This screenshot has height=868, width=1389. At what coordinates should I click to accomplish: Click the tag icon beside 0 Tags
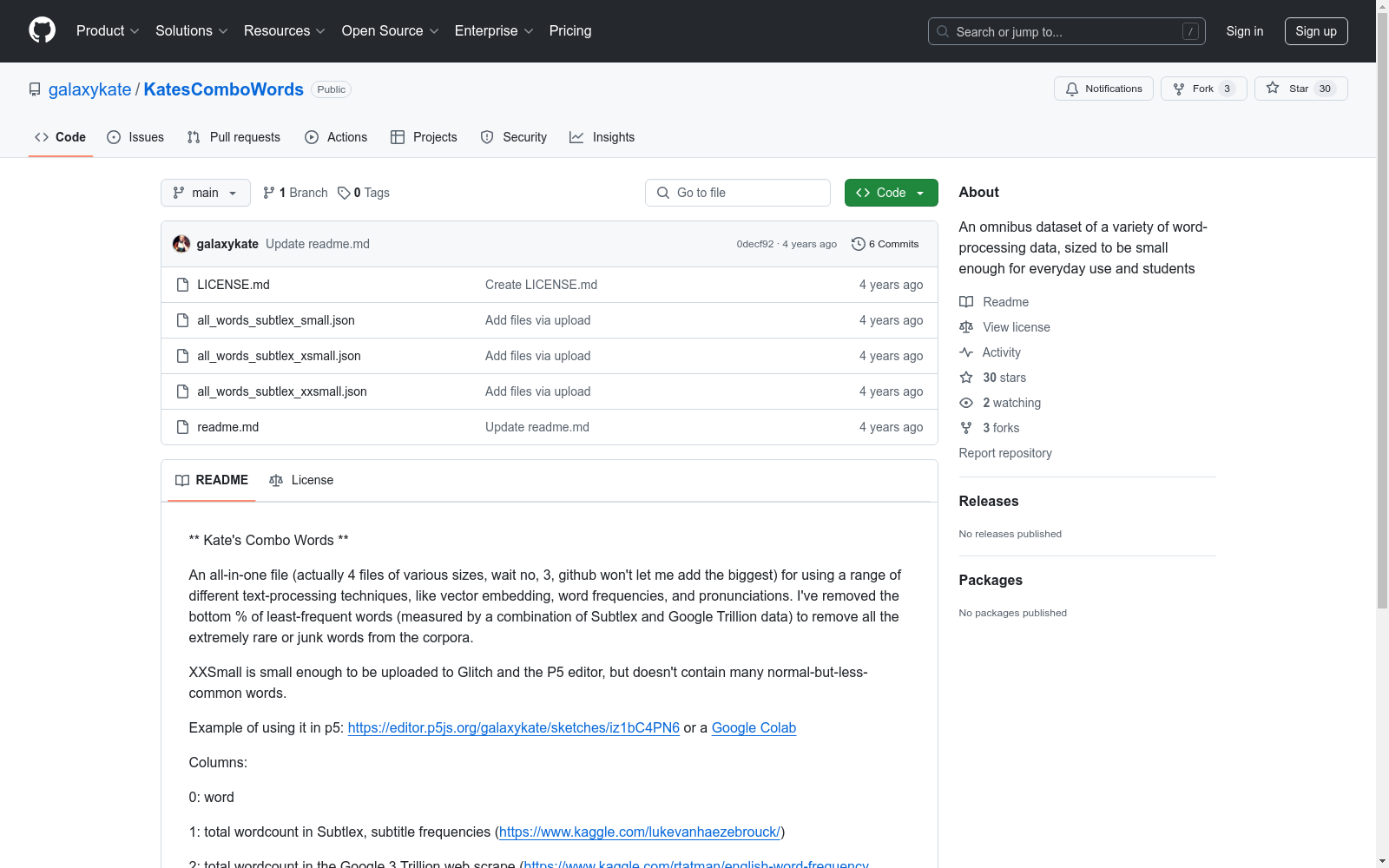coord(344,193)
